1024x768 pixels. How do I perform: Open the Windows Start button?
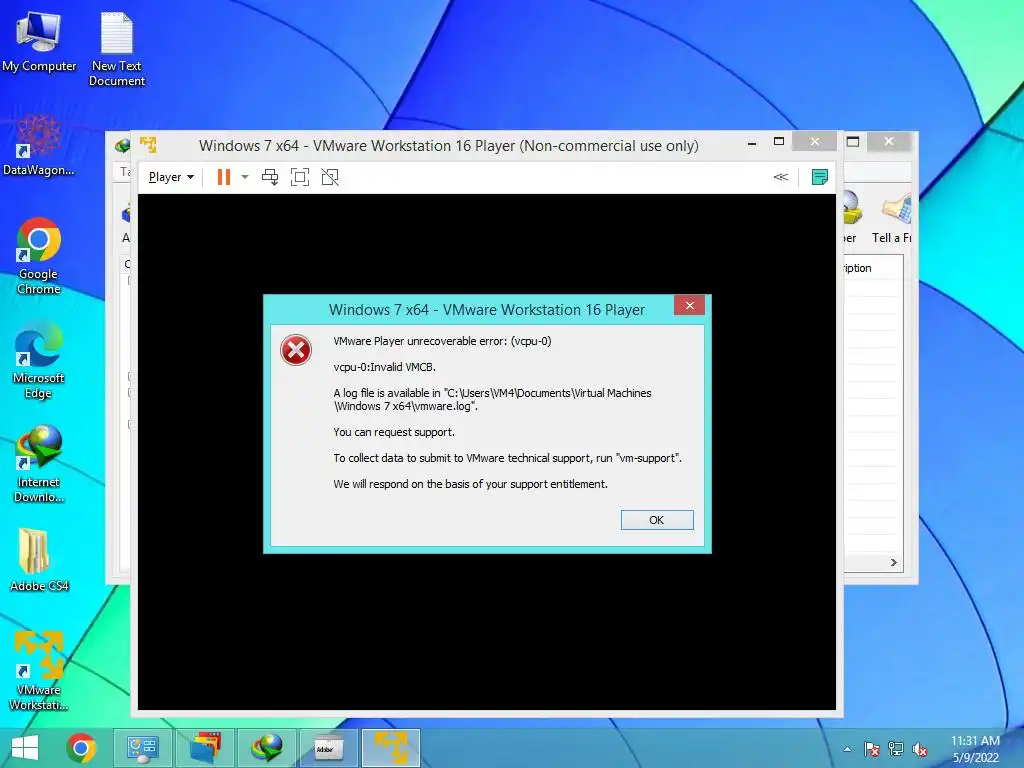click(25, 748)
